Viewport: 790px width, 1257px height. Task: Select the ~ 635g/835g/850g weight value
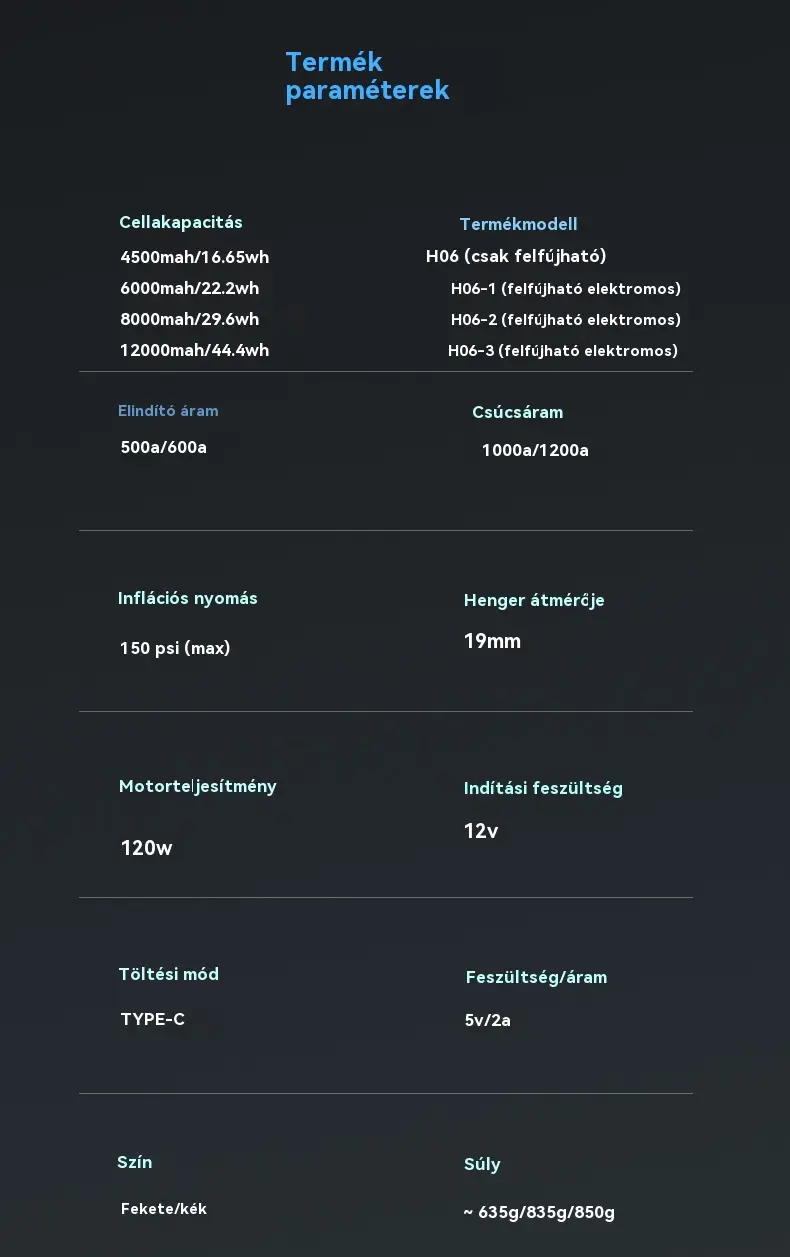539,1213
